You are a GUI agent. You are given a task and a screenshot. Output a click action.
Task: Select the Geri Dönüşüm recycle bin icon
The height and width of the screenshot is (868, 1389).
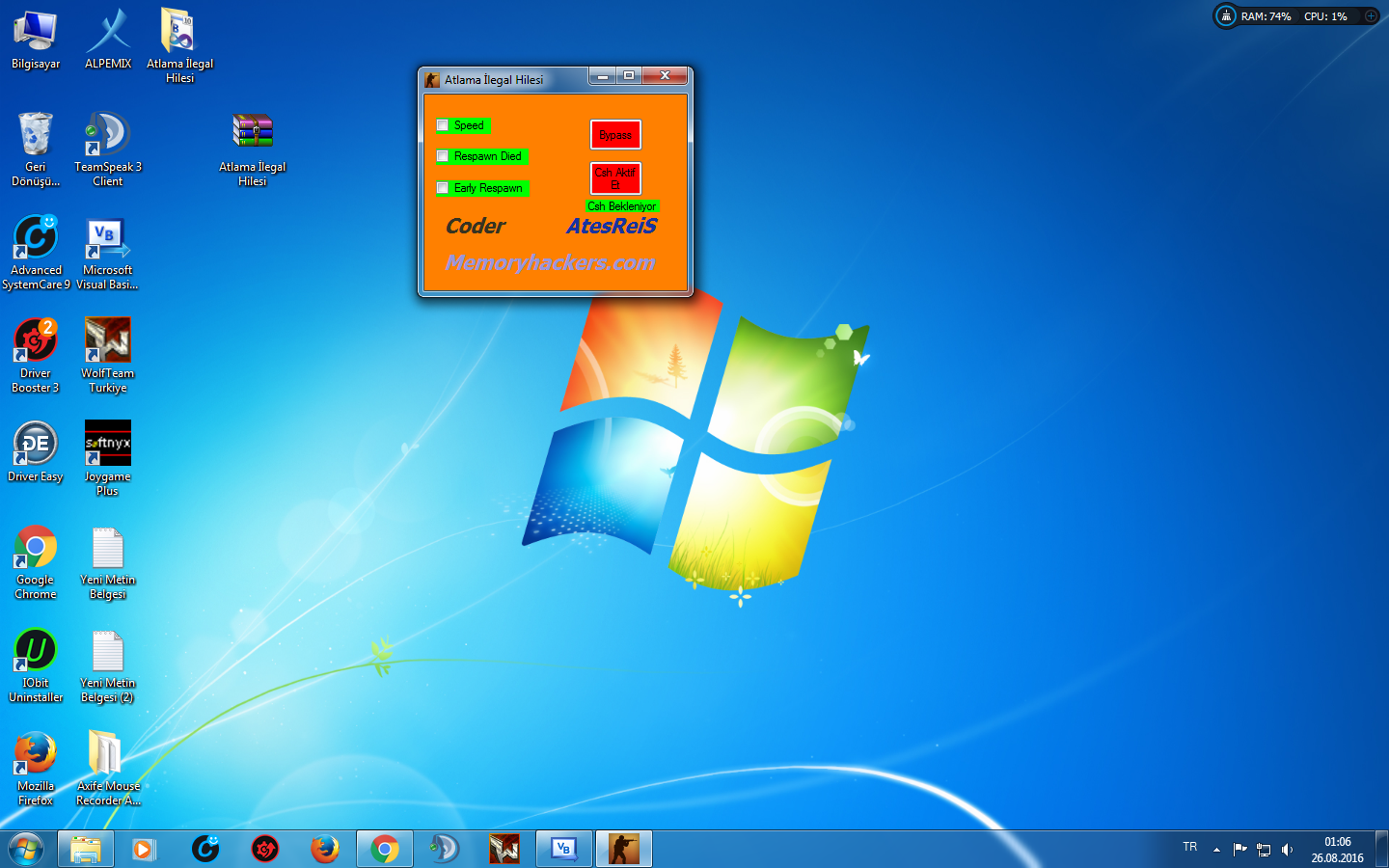36,149
